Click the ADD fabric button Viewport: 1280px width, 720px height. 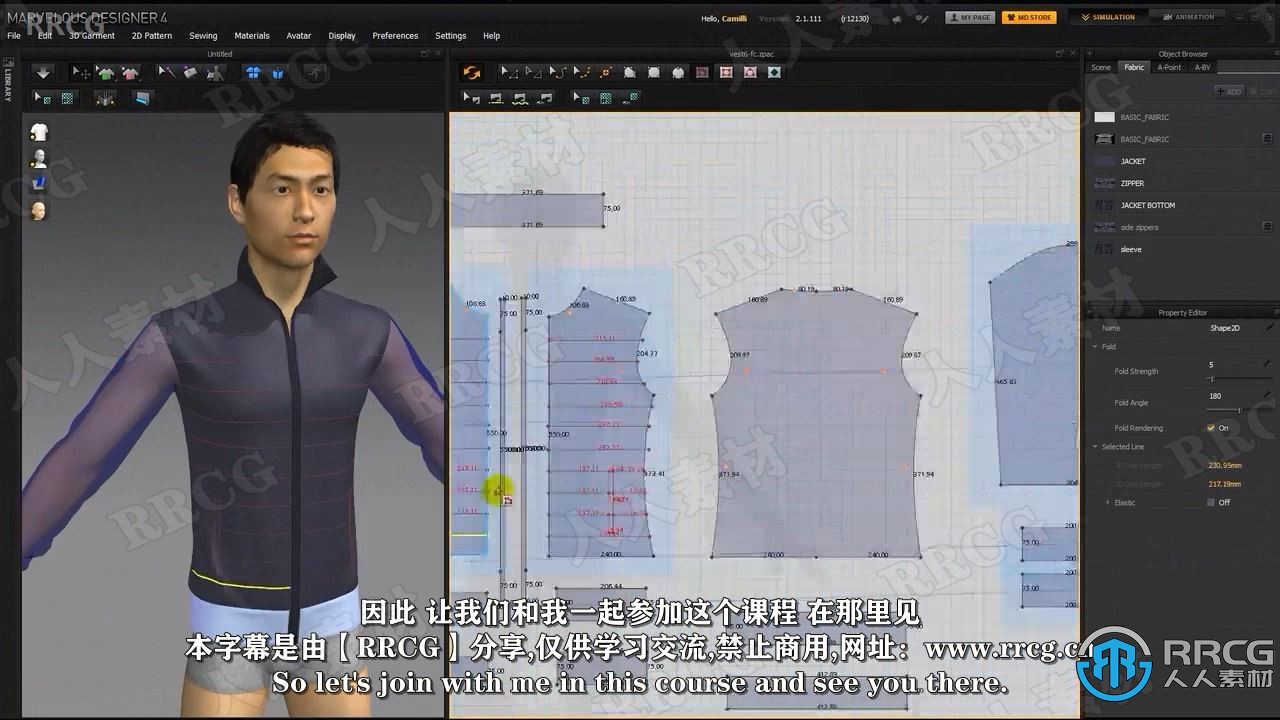coord(1229,91)
